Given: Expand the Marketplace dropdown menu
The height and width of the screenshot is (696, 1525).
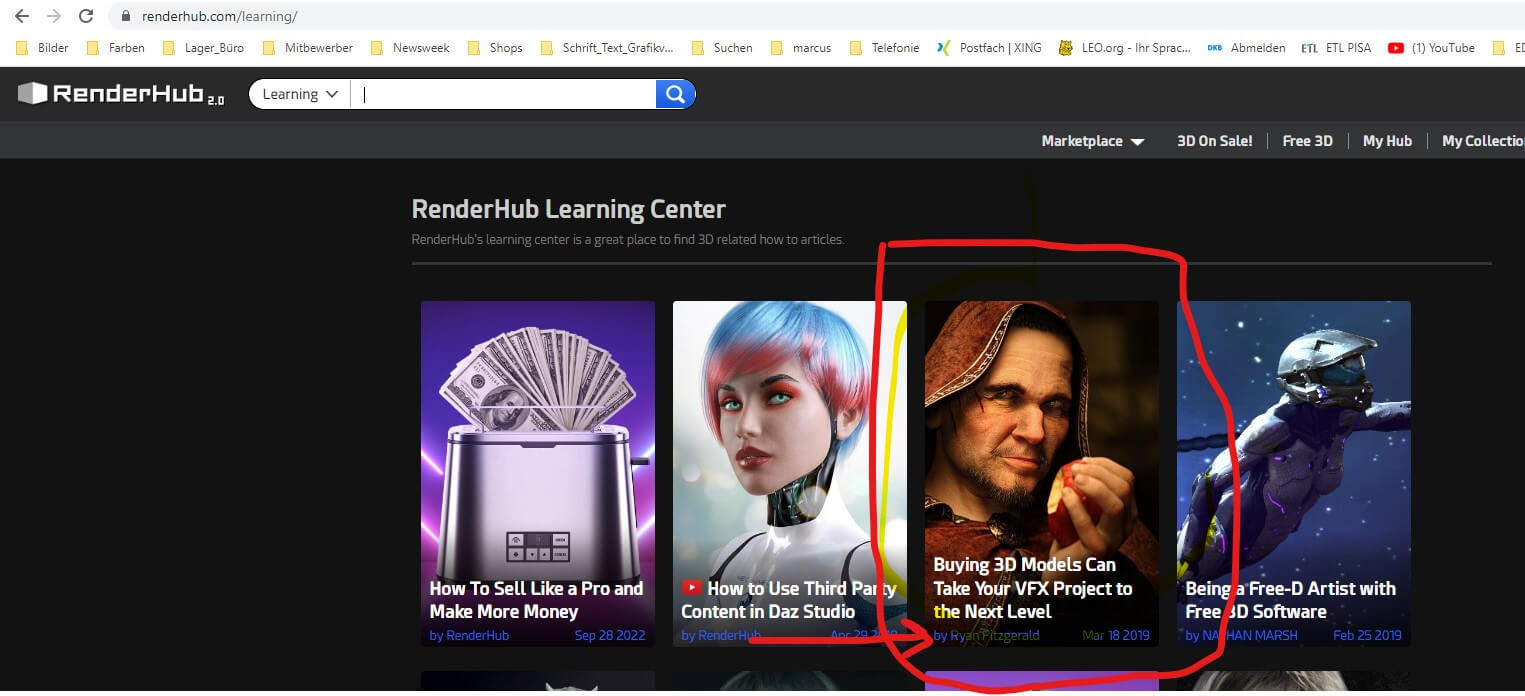Looking at the screenshot, I should coord(1092,141).
